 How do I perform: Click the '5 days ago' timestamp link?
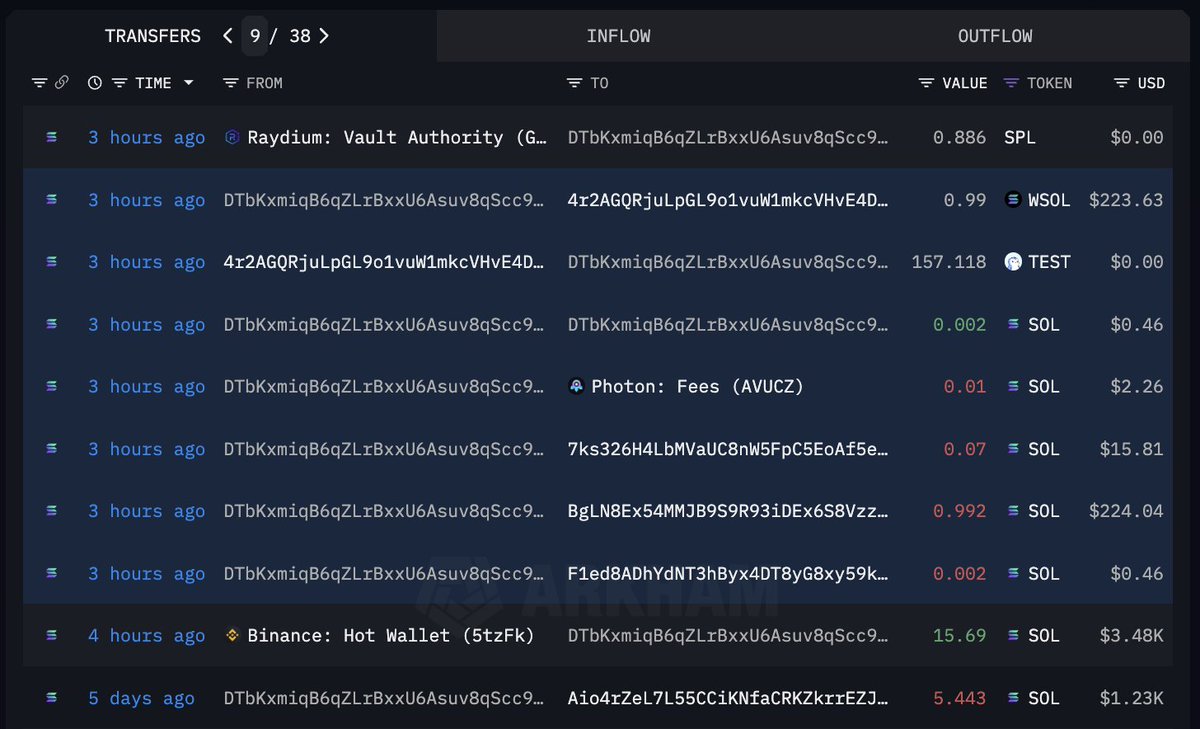(x=141, y=698)
